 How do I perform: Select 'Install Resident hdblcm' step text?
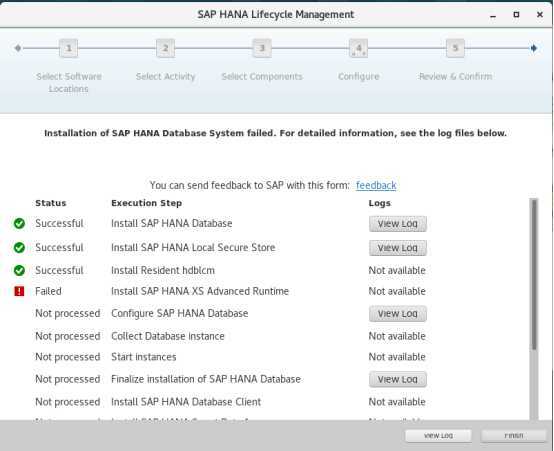pyautogui.click(x=163, y=270)
